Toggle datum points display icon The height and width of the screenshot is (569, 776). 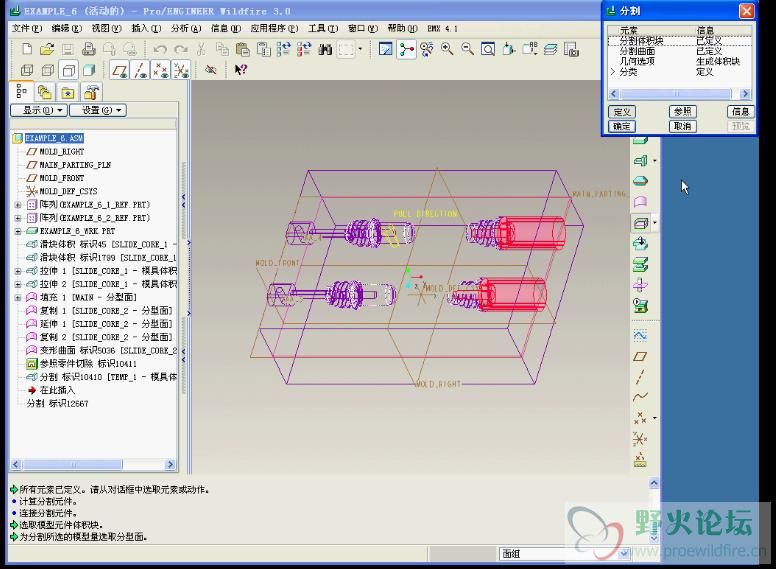point(160,70)
